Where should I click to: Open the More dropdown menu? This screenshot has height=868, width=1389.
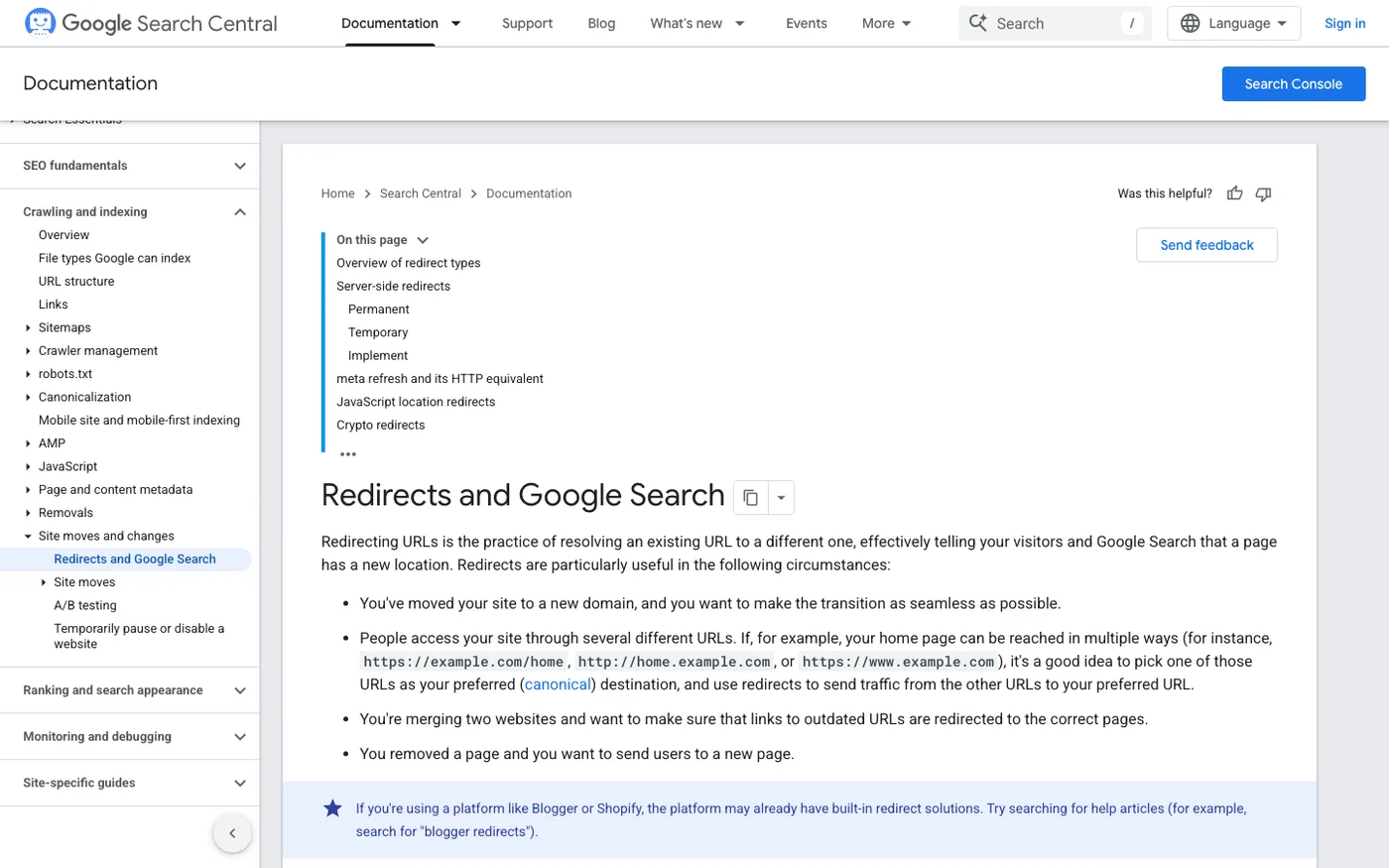(x=886, y=23)
